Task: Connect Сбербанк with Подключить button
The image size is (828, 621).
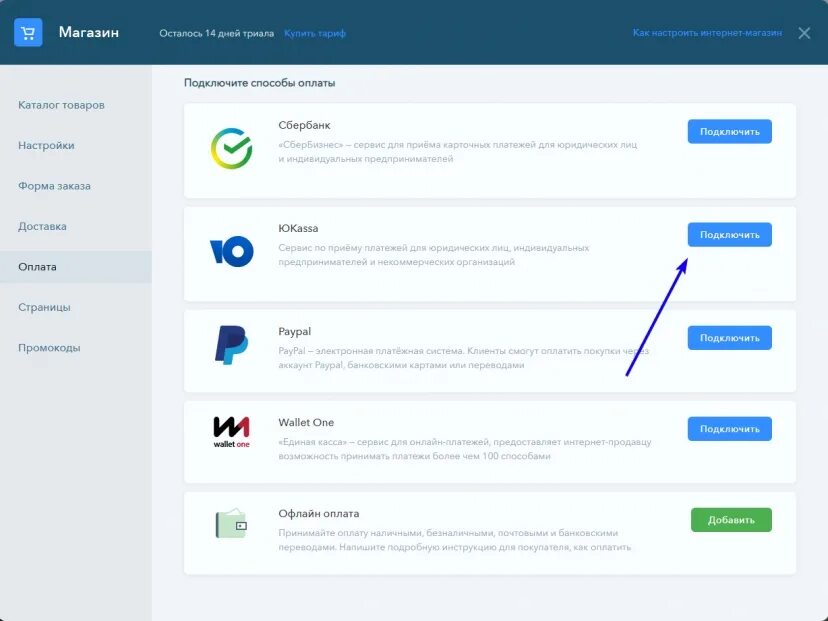Action: (729, 131)
